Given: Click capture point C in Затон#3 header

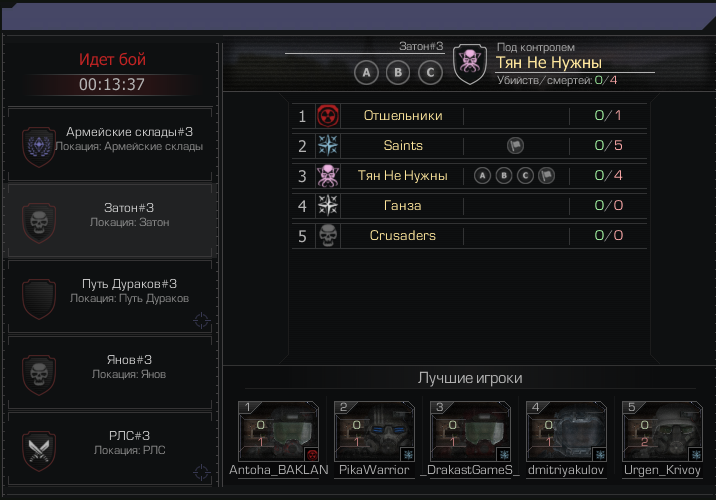Looking at the screenshot, I should pos(430,72).
